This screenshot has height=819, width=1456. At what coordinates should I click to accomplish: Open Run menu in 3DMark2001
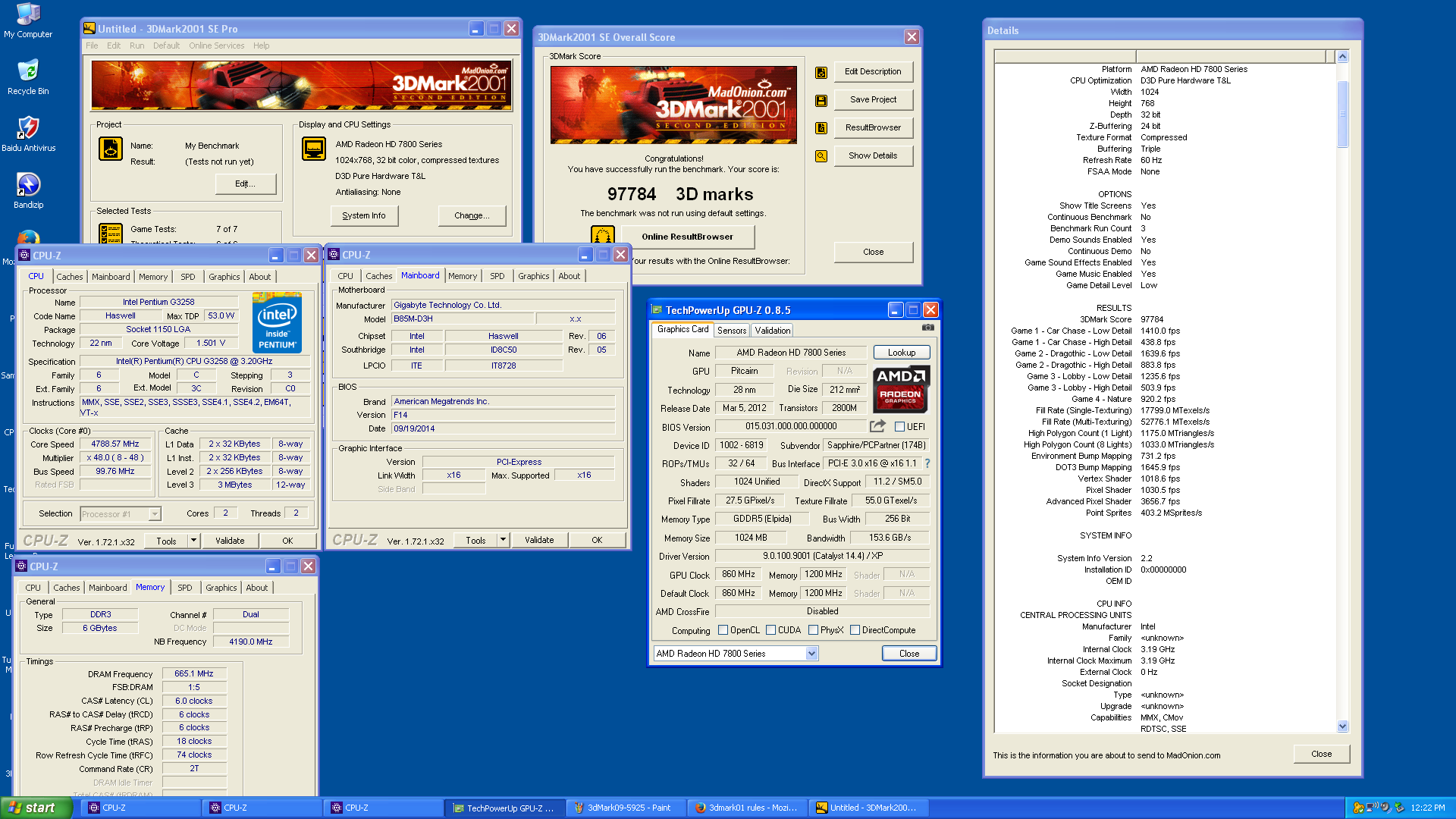[x=136, y=45]
